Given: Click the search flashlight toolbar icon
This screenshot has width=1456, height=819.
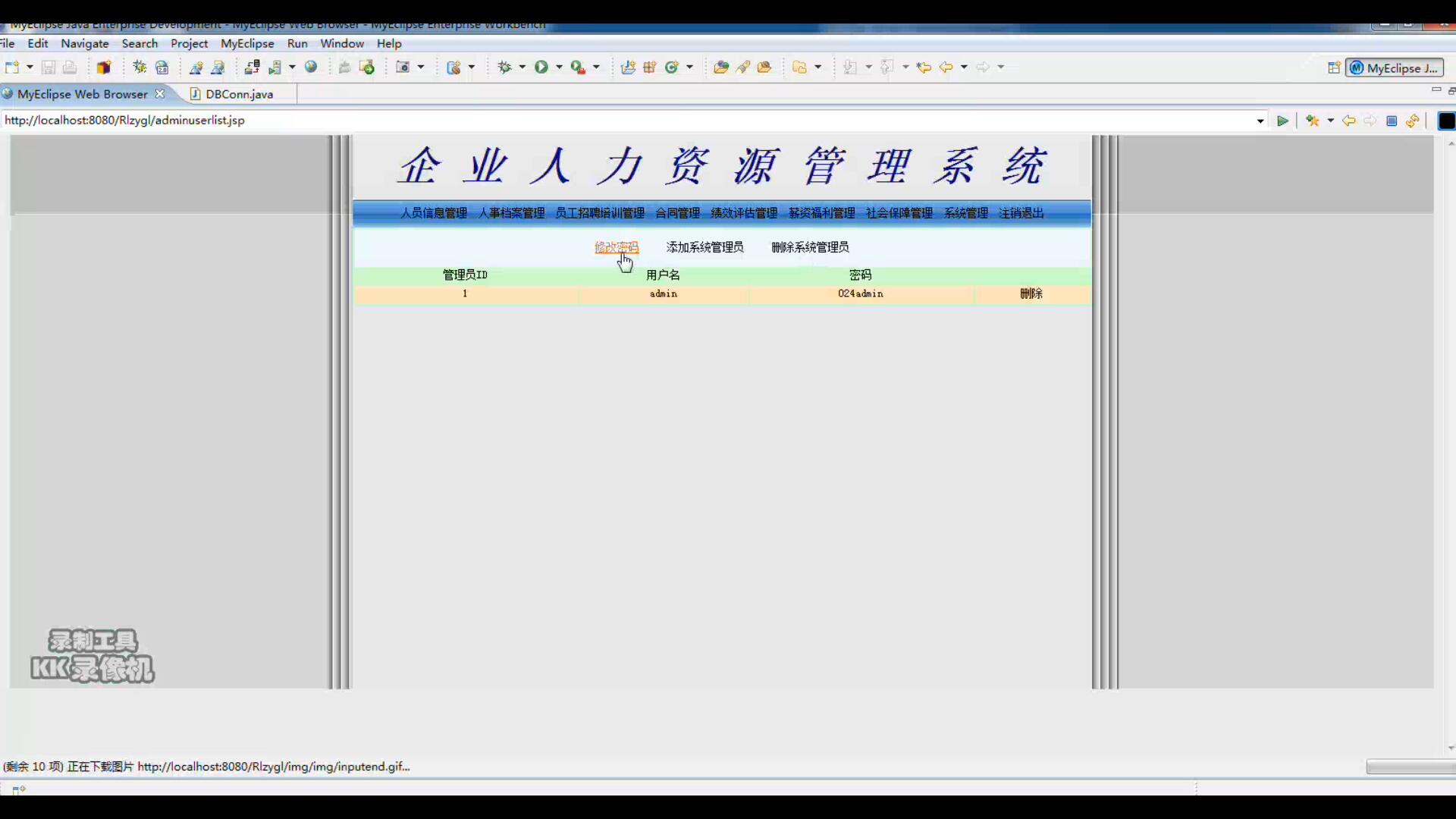Looking at the screenshot, I should [x=743, y=67].
